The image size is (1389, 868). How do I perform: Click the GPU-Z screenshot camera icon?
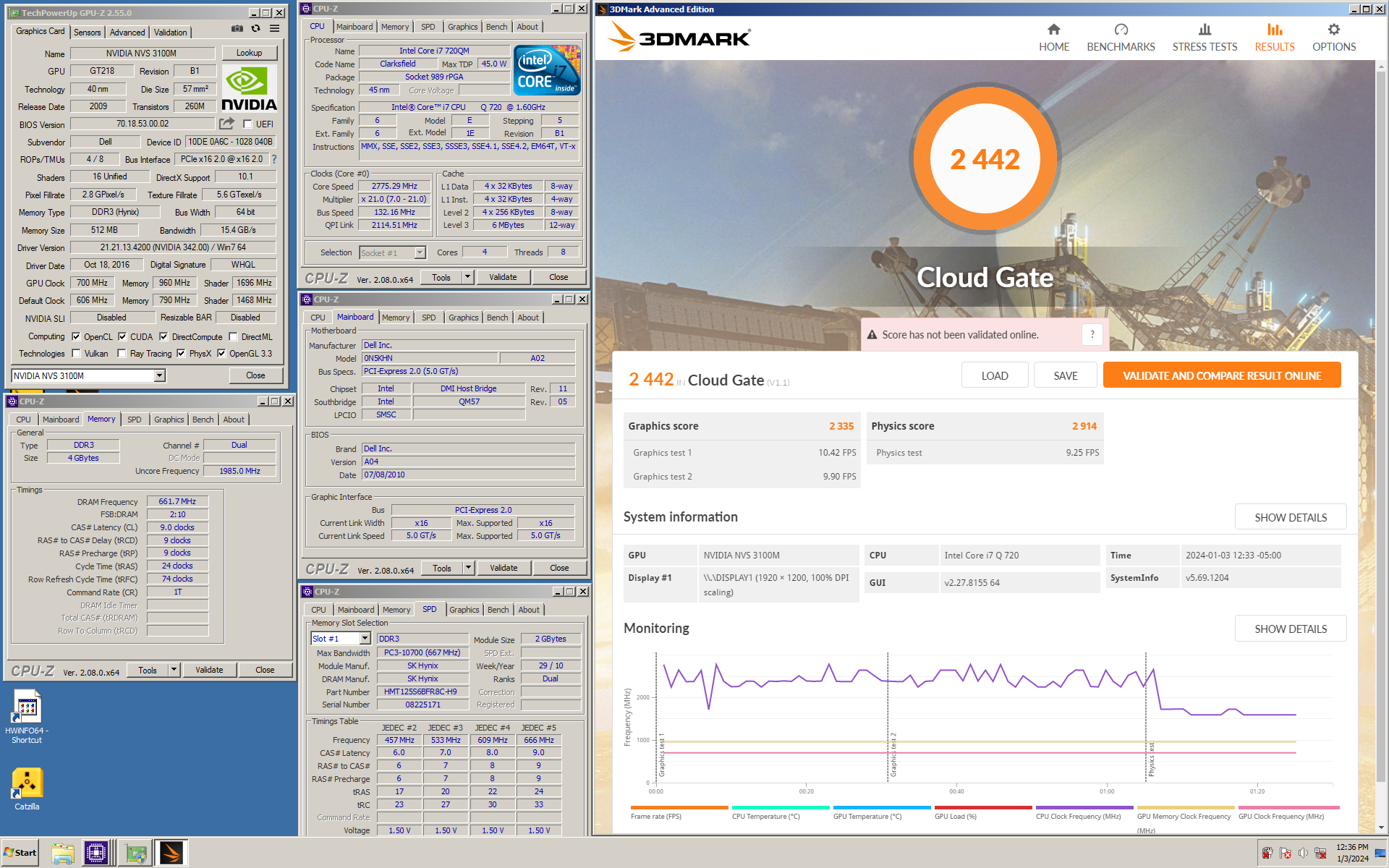click(237, 29)
